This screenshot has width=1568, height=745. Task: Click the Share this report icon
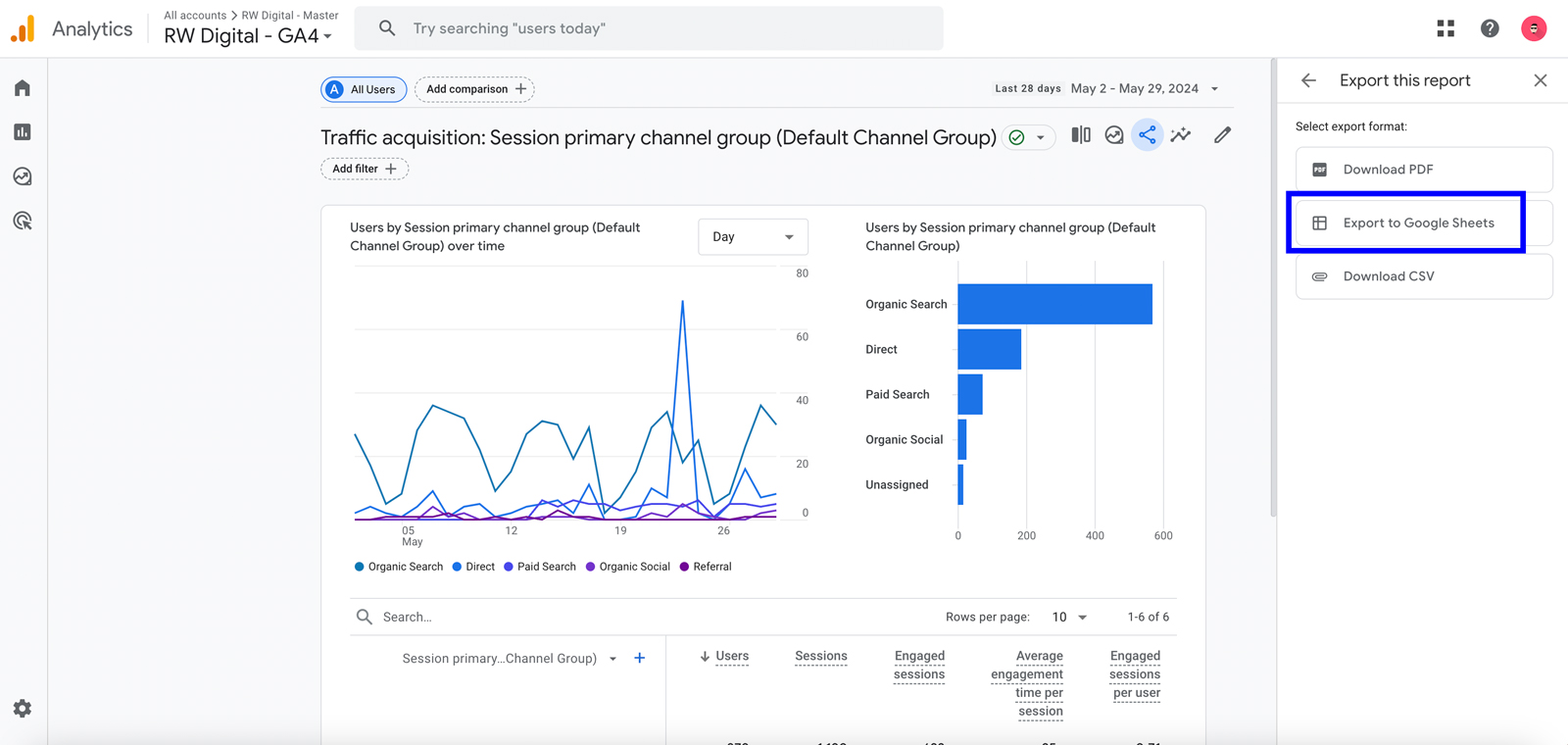pyautogui.click(x=1147, y=135)
